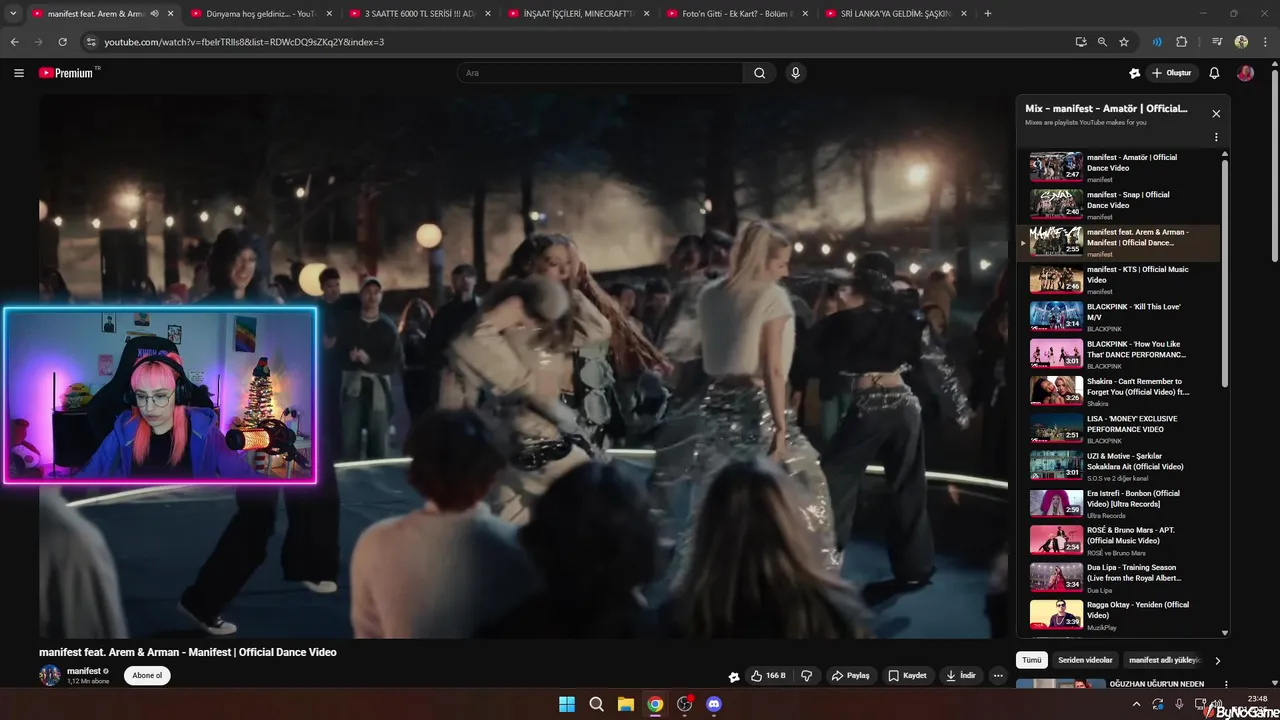Open the zoom magnifier in address bar

click(1102, 42)
